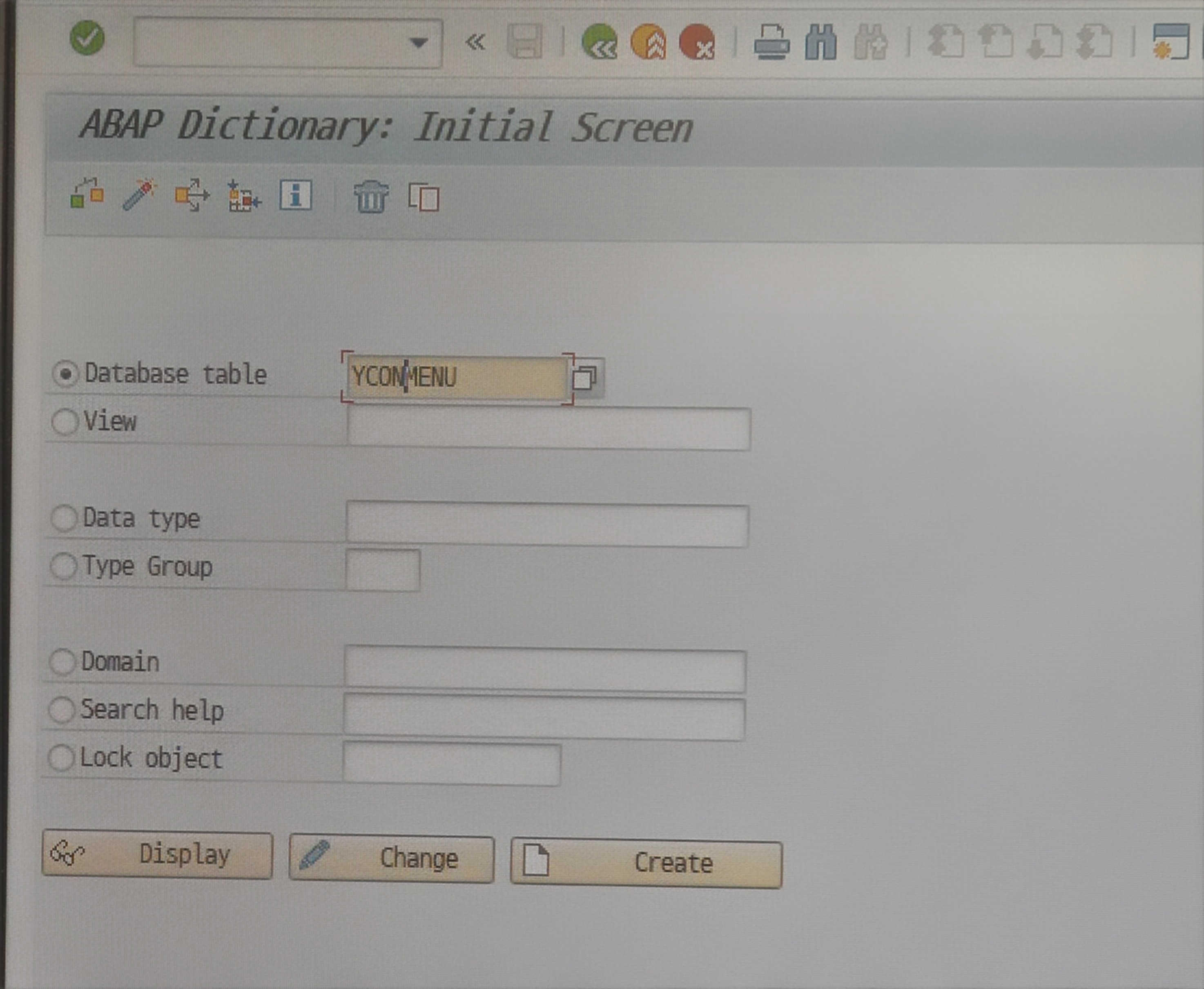Viewport: 1204px width, 989px height.
Task: Select the Search help radio button
Action: click(62, 711)
